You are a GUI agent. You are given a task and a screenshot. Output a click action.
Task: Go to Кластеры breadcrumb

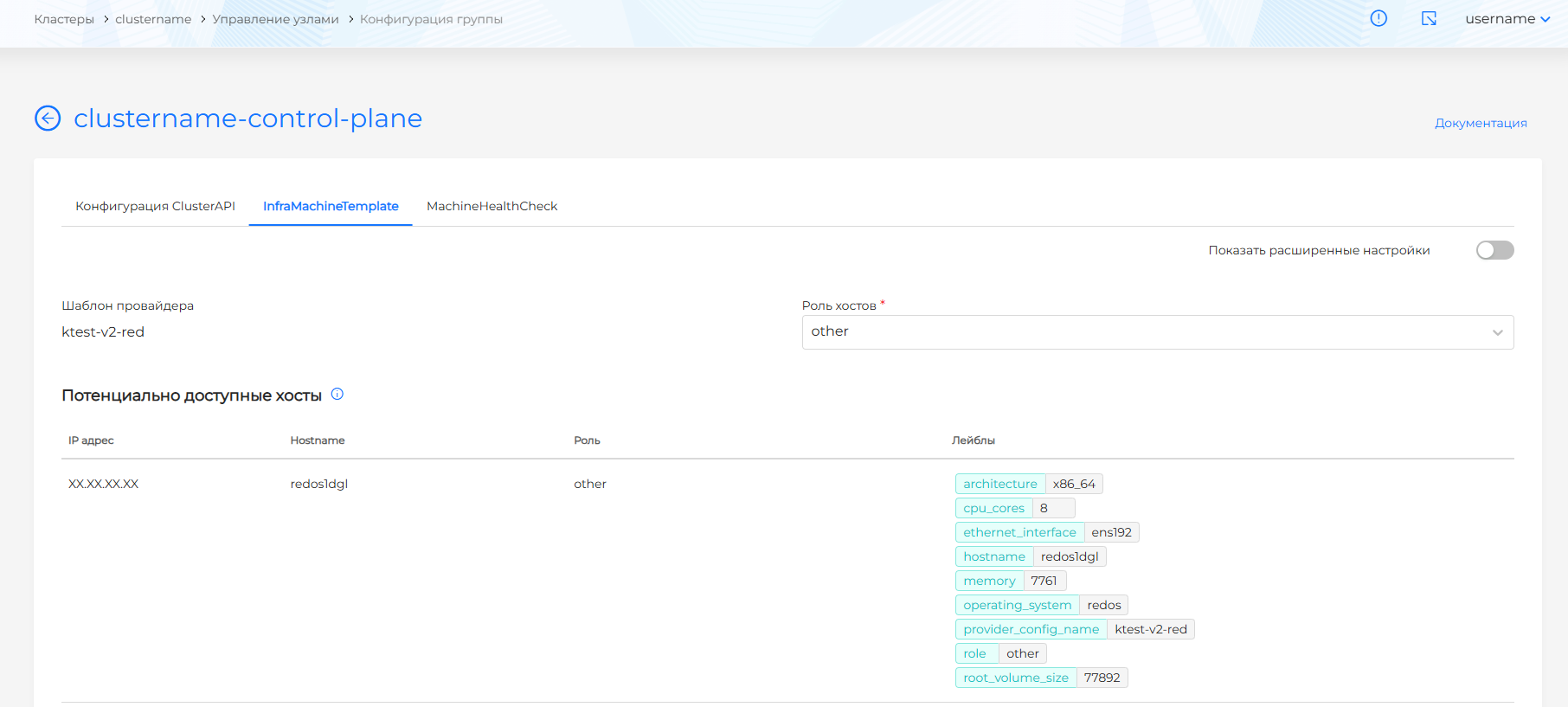click(64, 19)
